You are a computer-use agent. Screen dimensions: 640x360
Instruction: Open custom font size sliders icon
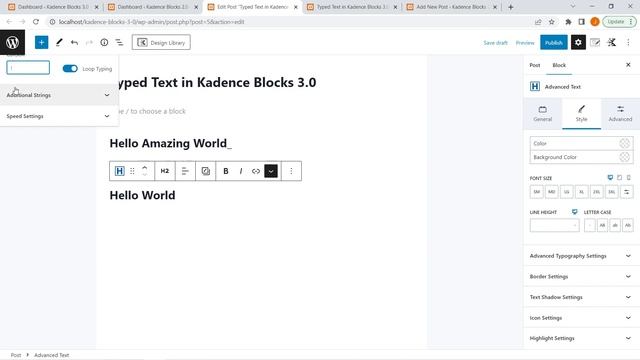(627, 191)
